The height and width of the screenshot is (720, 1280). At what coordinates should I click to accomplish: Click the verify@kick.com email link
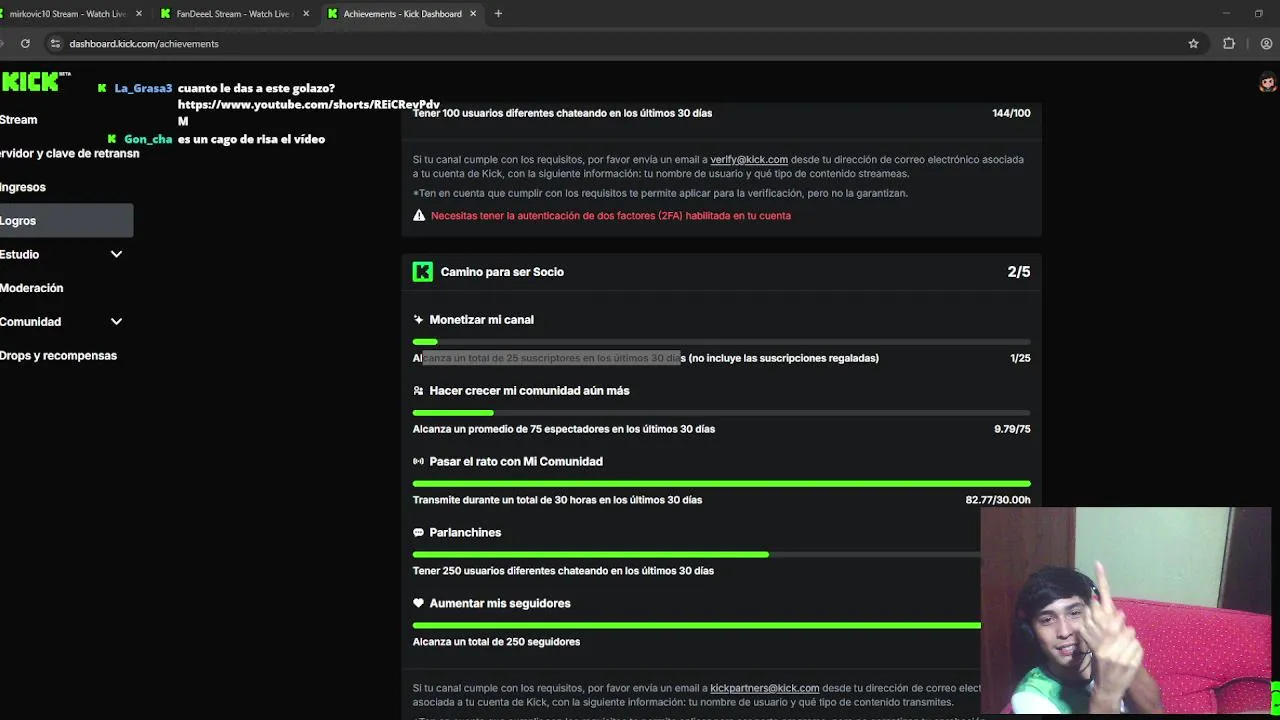pos(749,160)
